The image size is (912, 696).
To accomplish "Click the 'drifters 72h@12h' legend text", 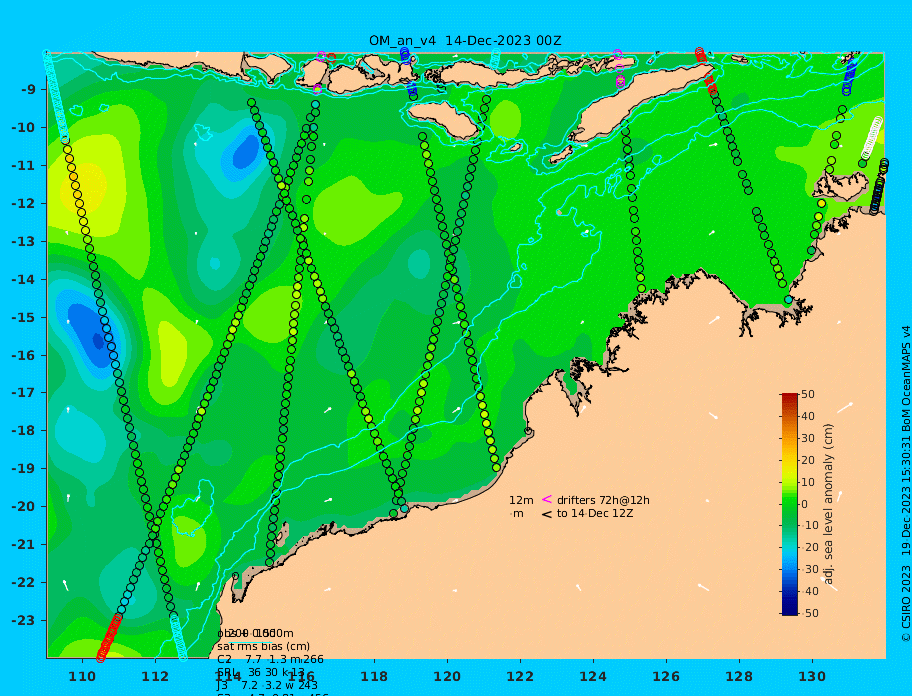I will (x=603, y=500).
